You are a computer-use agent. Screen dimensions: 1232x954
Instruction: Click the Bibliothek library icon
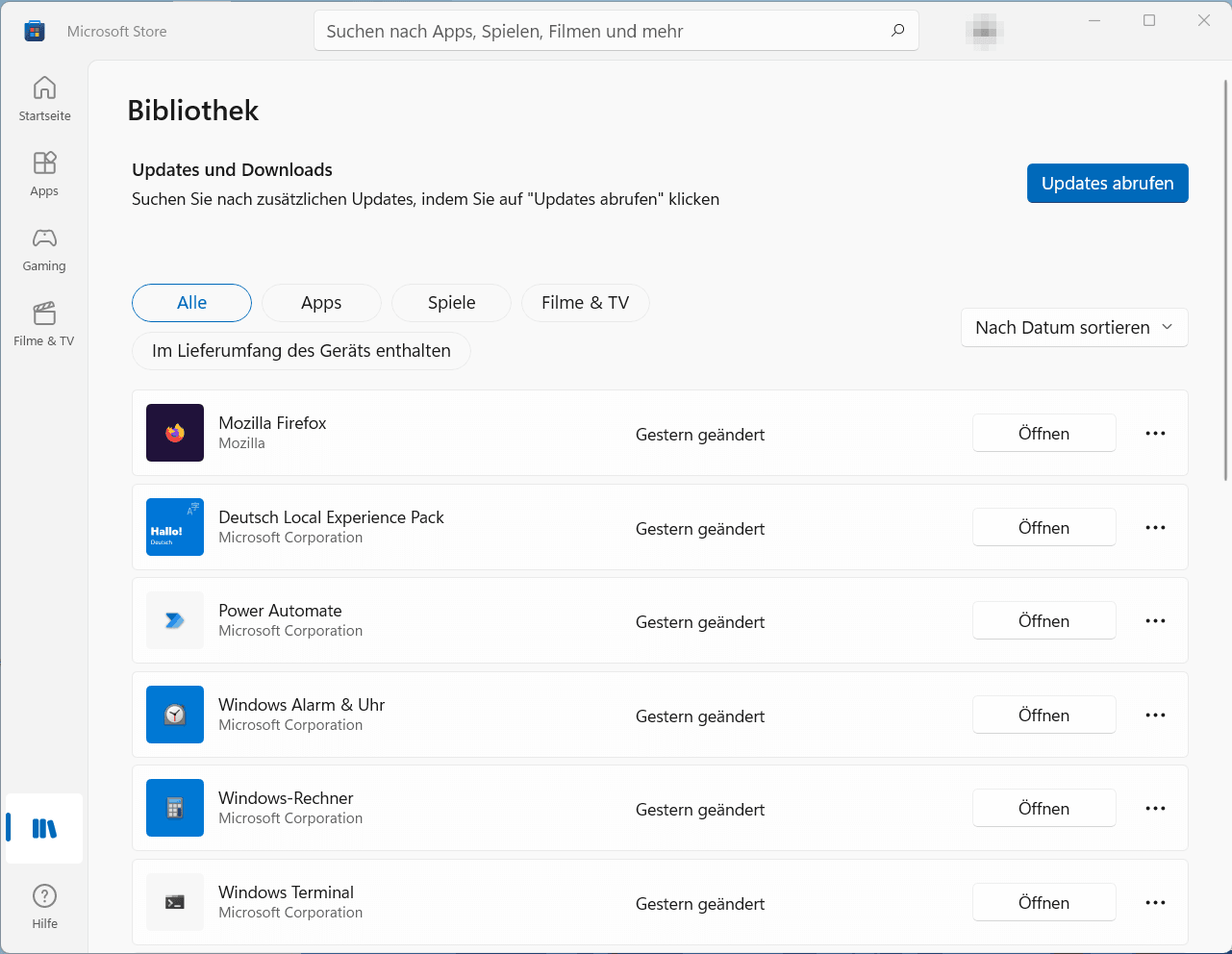tap(44, 828)
